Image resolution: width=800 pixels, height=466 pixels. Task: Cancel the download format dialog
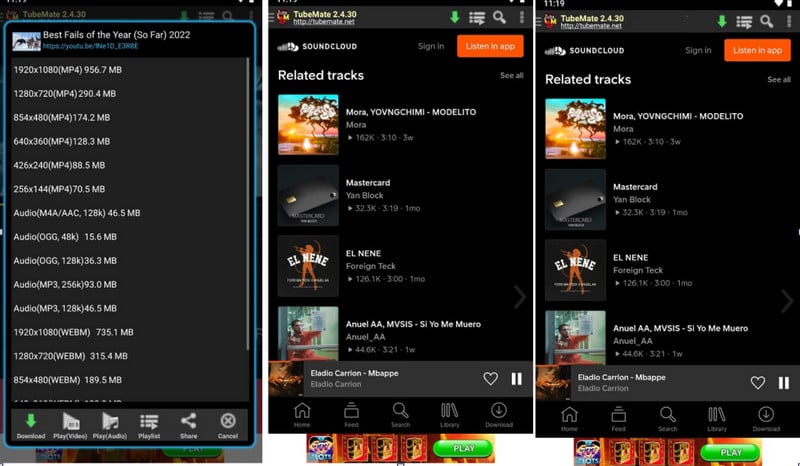tap(228, 425)
